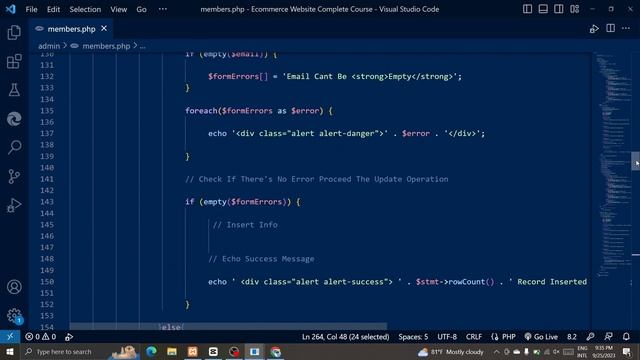Open the editor More Actions menu
The image size is (640, 360).
pos(626,28)
